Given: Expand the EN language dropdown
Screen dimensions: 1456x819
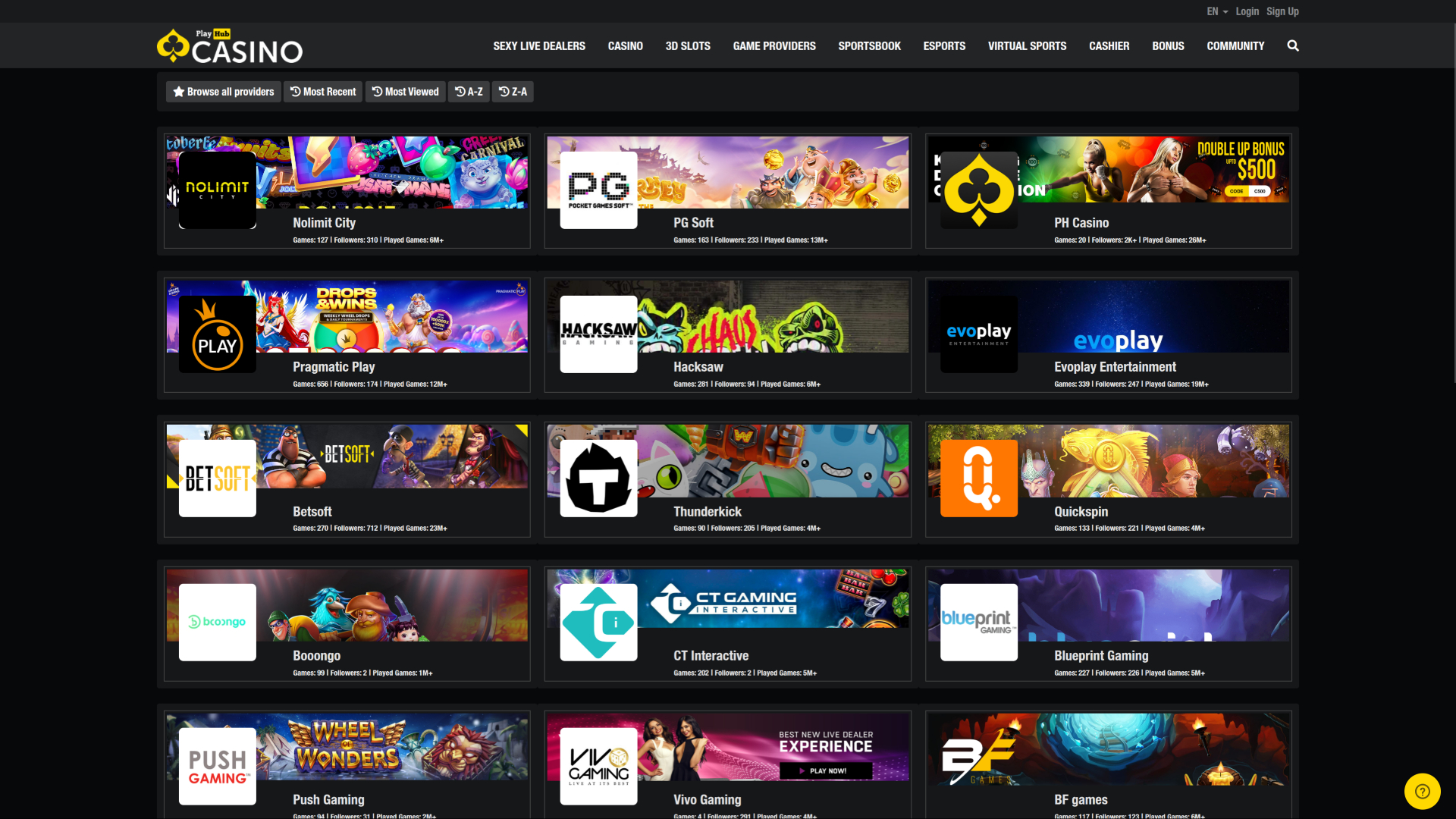Looking at the screenshot, I should tap(1215, 11).
